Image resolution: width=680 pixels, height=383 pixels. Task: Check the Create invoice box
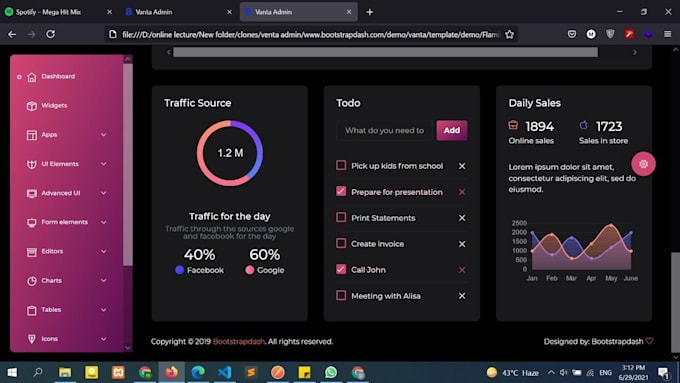[x=341, y=243]
